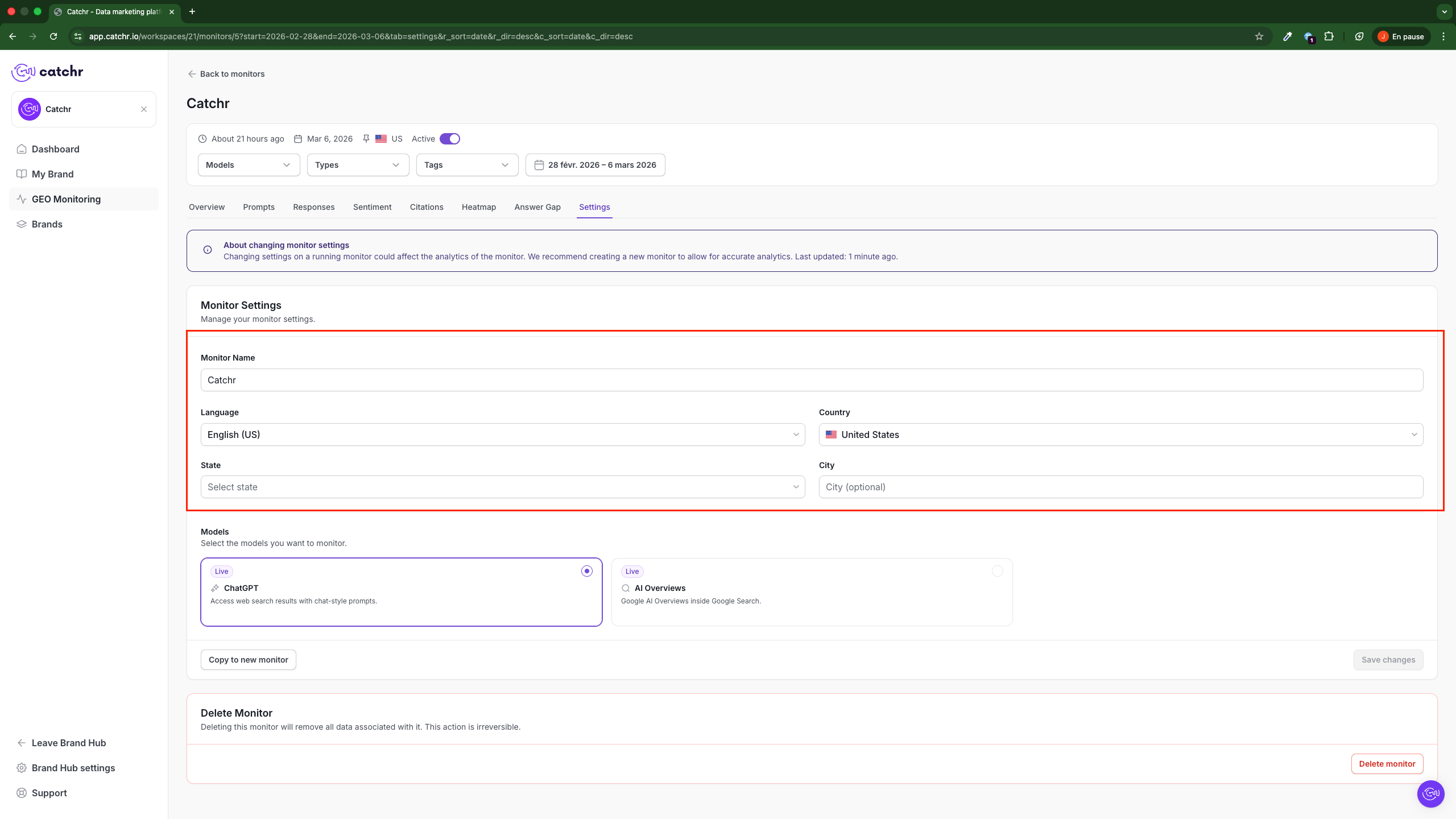Open browser extensions puzzle icon
This screenshot has height=819, width=1456.
[x=1329, y=36]
